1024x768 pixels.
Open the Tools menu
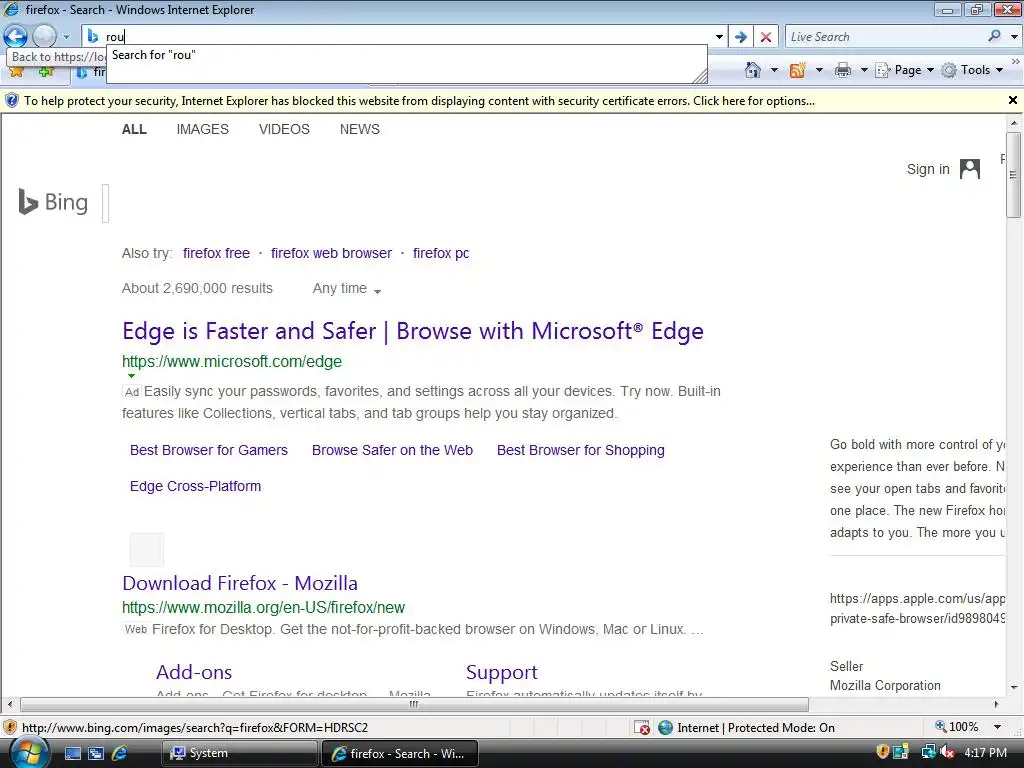pyautogui.click(x=972, y=70)
